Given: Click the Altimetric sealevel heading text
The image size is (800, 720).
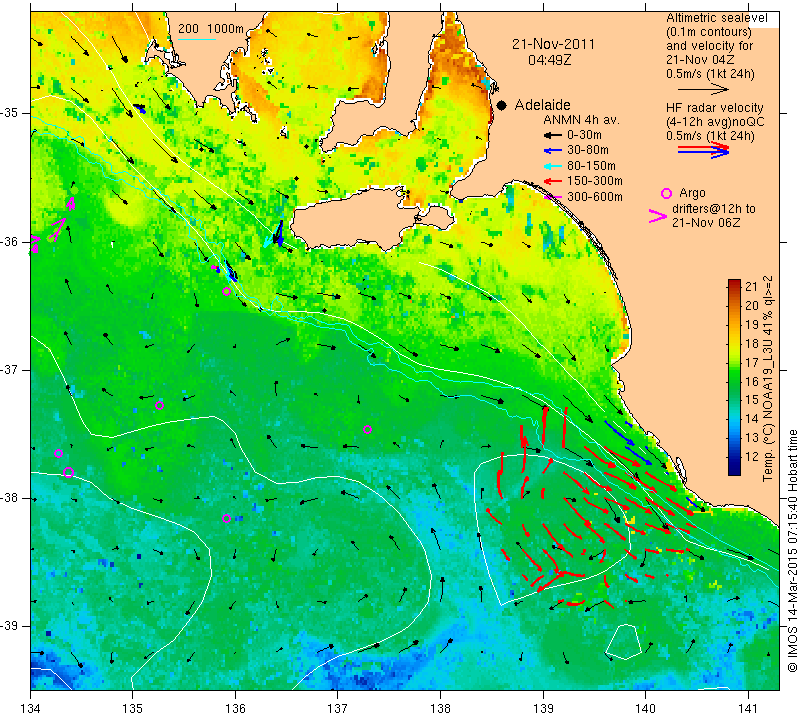Looking at the screenshot, I should [x=717, y=18].
